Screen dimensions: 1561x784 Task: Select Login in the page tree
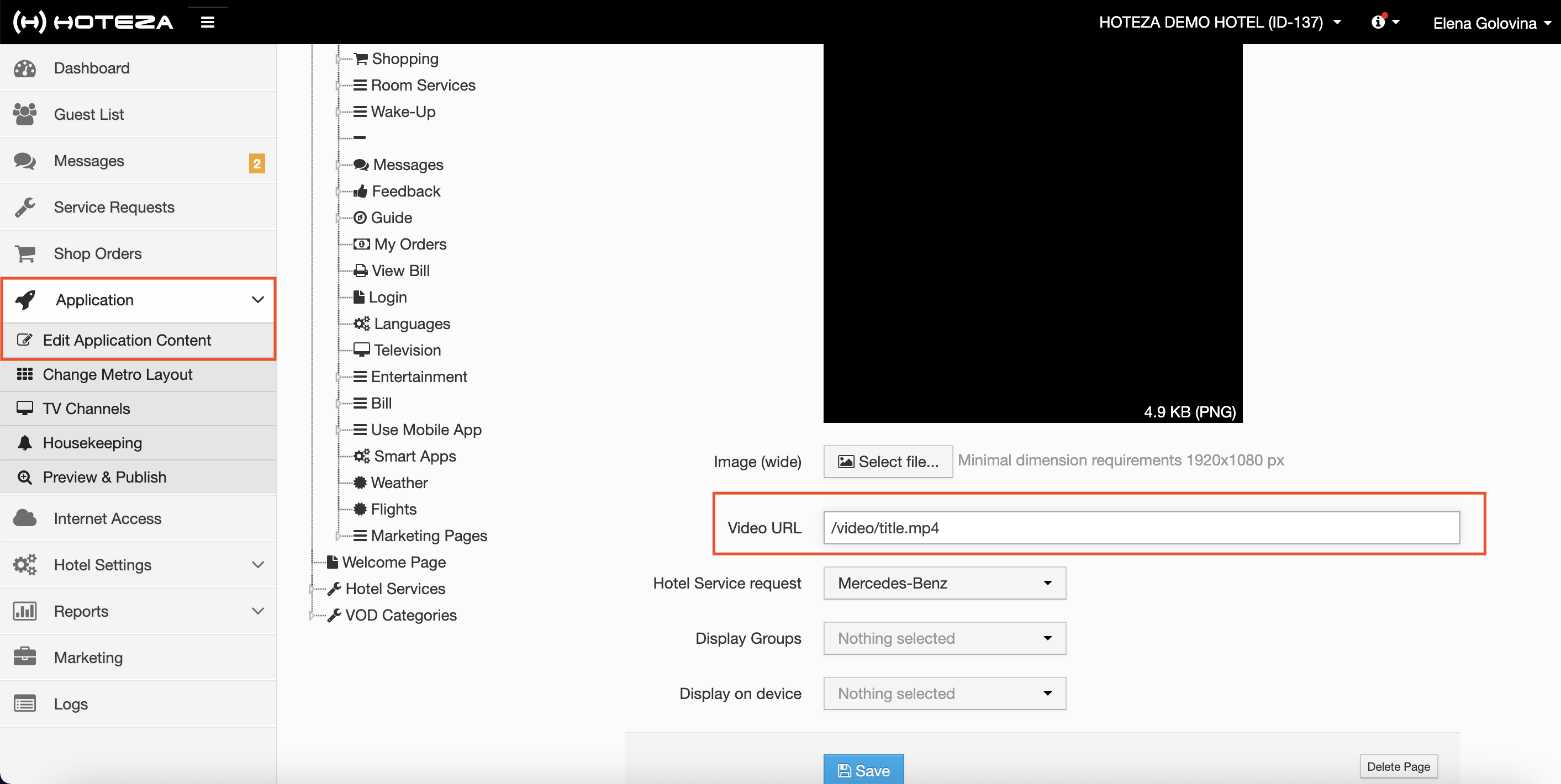388,298
